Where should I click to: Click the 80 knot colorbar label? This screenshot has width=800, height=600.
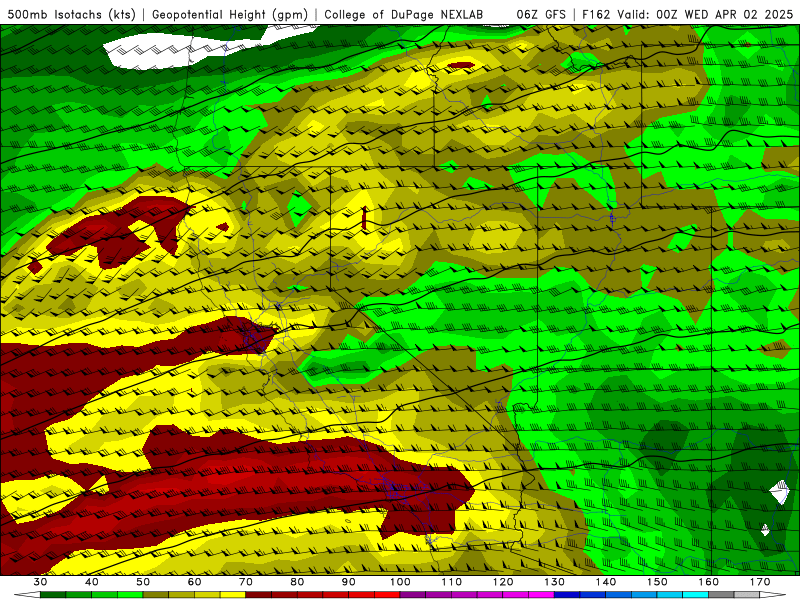pos(297,582)
